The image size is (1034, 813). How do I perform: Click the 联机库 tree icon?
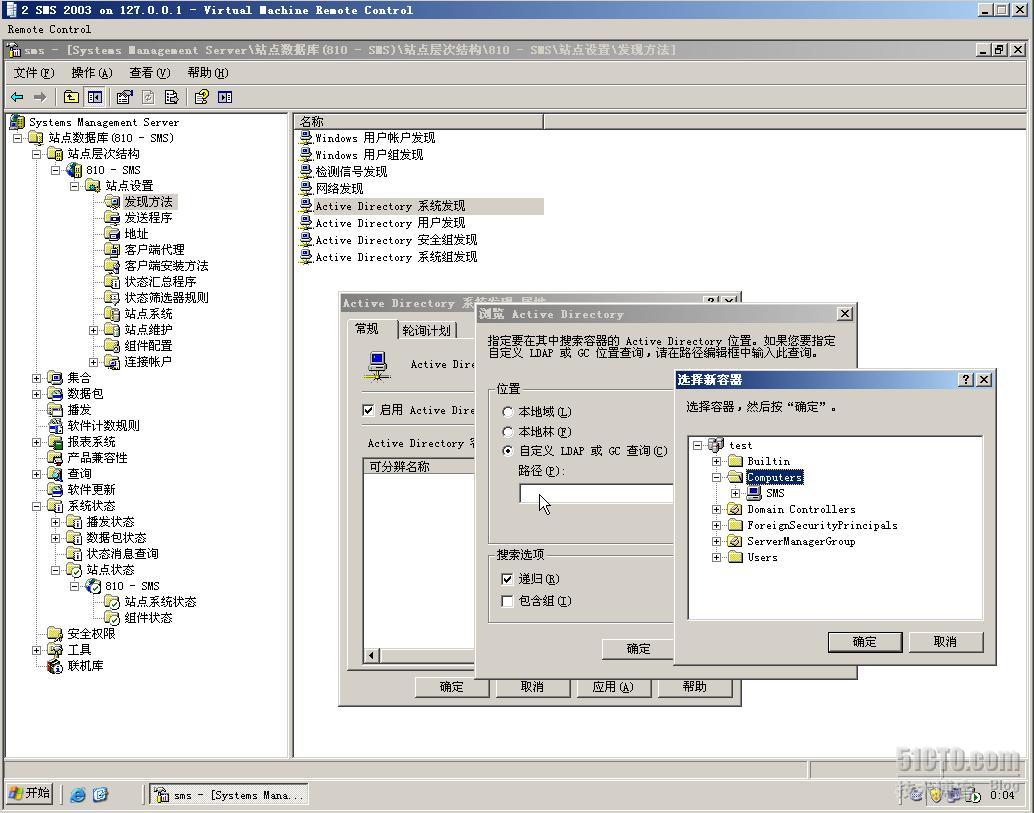[55, 666]
